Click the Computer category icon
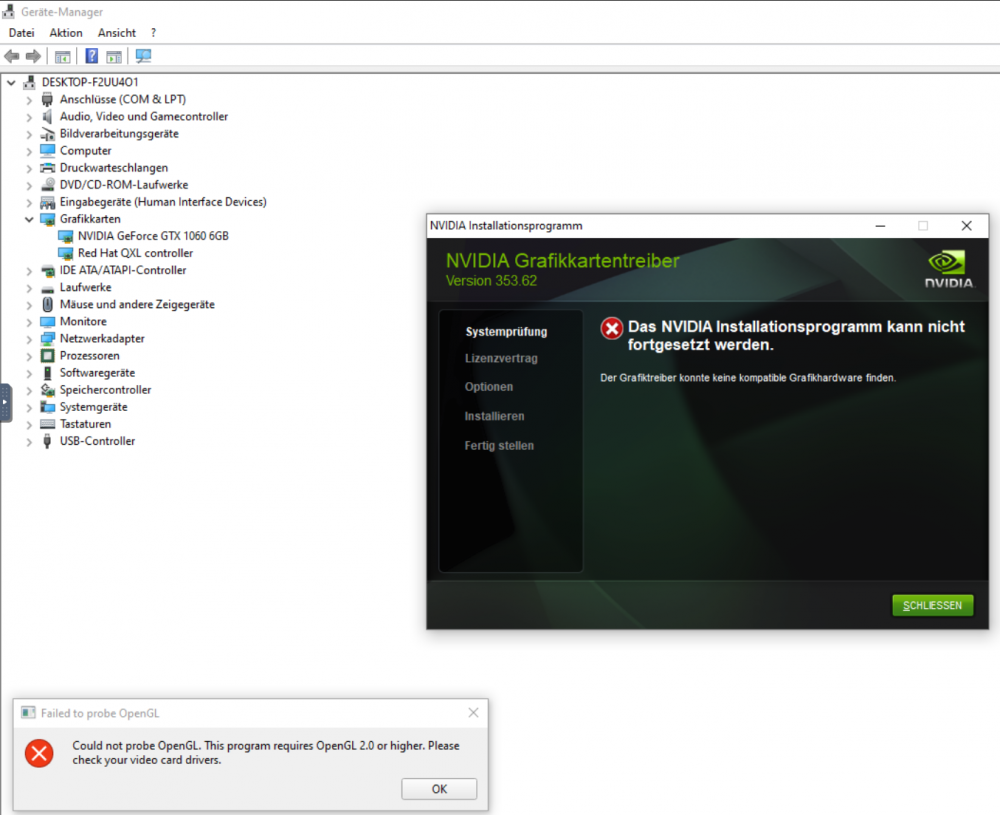Viewport: 1000px width, 815px height. click(47, 151)
